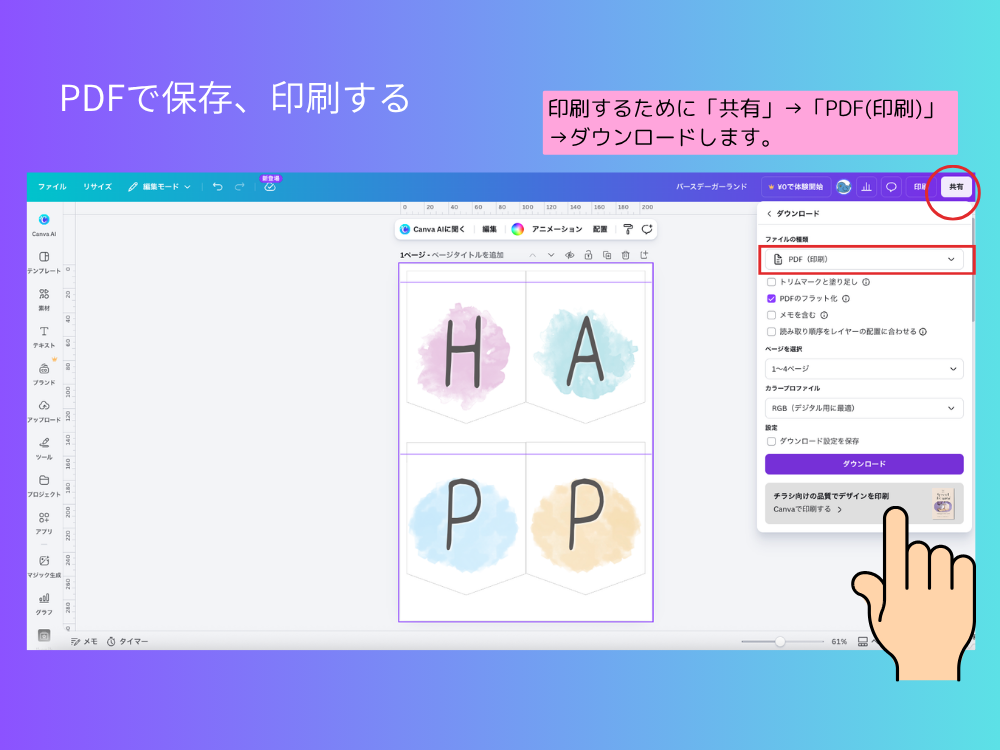Click the user profile avatar

pyautogui.click(x=844, y=187)
